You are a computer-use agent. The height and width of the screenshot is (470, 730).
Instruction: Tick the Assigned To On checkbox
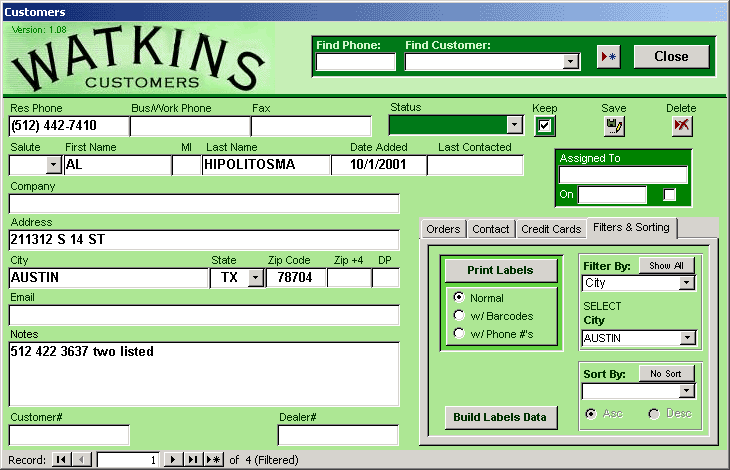coord(669,195)
